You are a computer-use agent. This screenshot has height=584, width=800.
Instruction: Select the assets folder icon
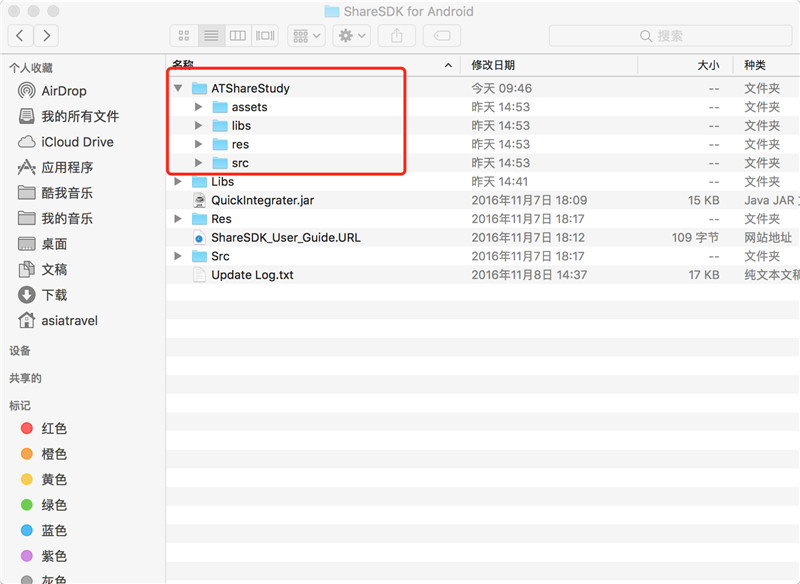coord(219,107)
